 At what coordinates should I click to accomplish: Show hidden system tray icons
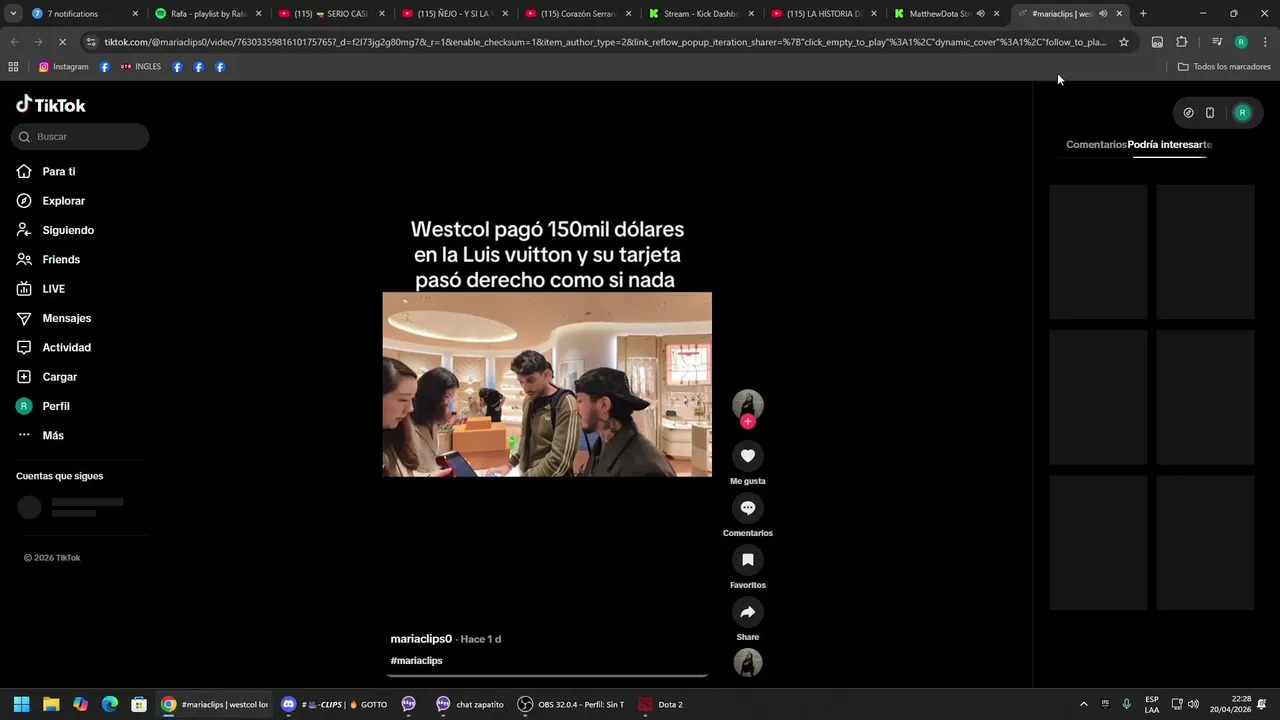[x=1083, y=705]
